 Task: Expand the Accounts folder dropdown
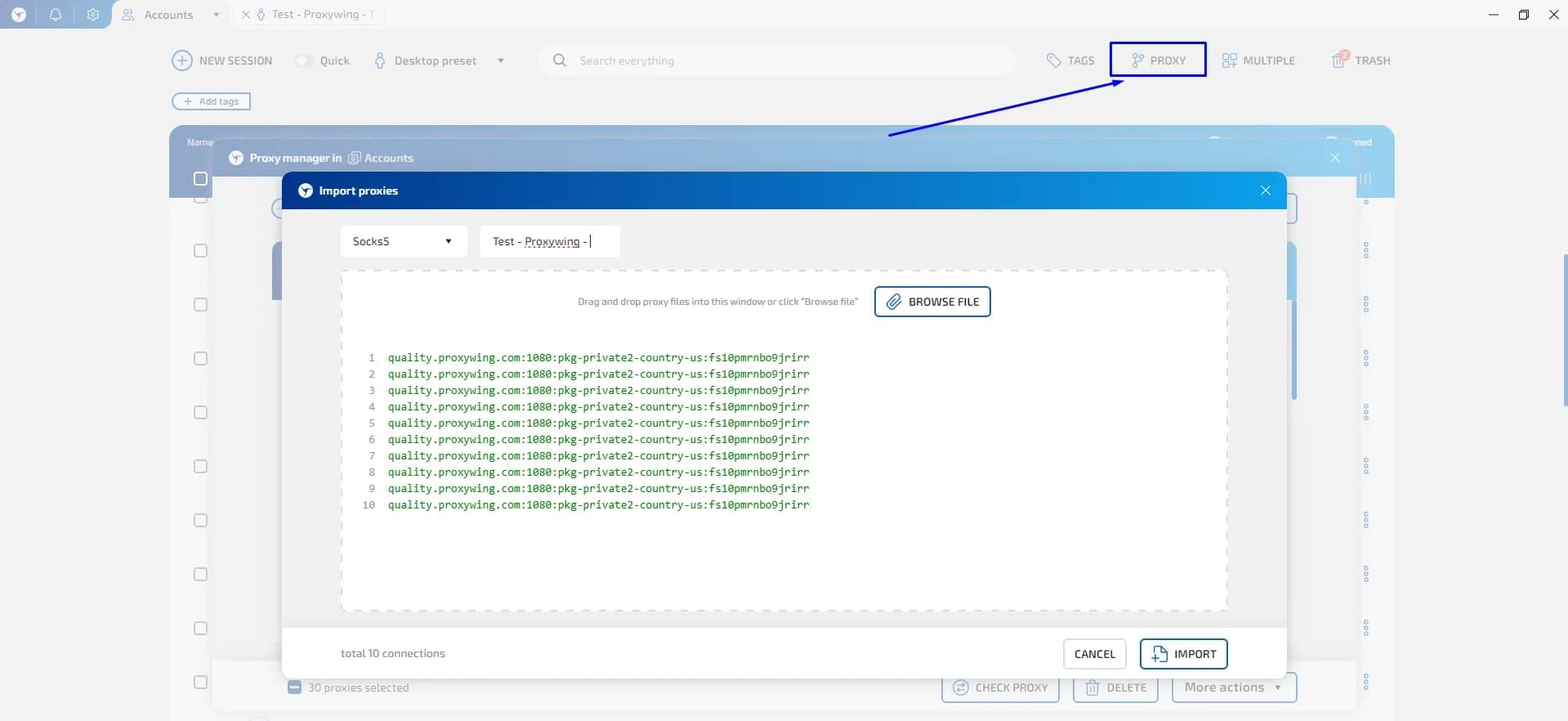[216, 15]
